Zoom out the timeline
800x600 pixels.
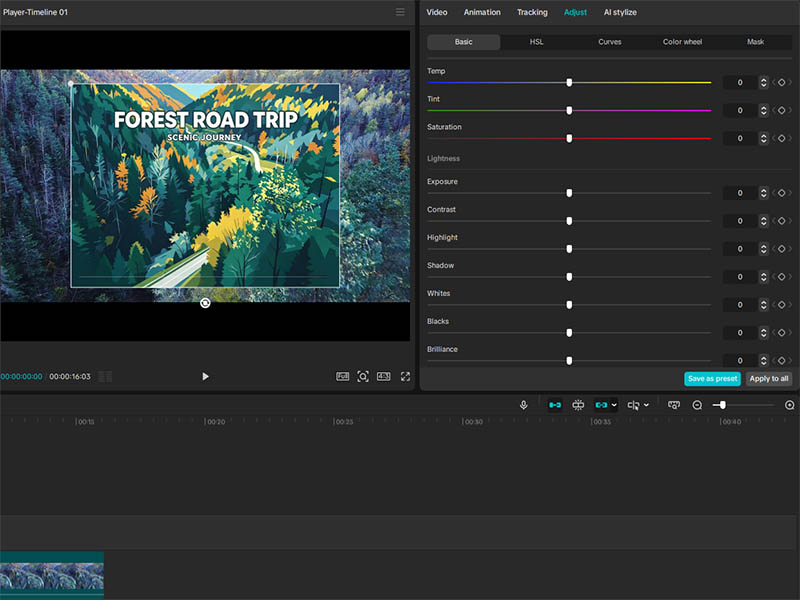click(x=697, y=405)
